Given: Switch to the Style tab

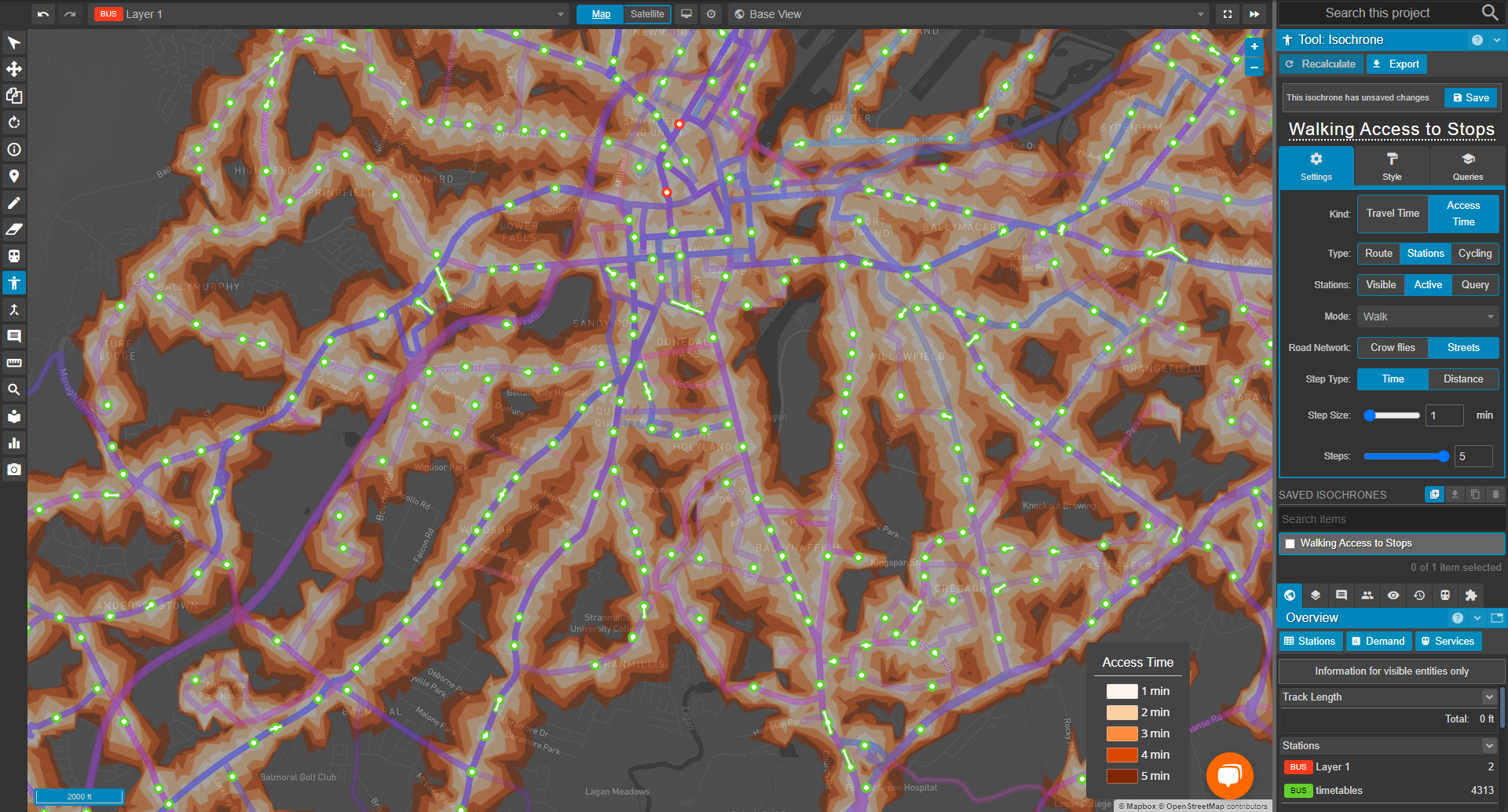Looking at the screenshot, I should tap(1391, 166).
